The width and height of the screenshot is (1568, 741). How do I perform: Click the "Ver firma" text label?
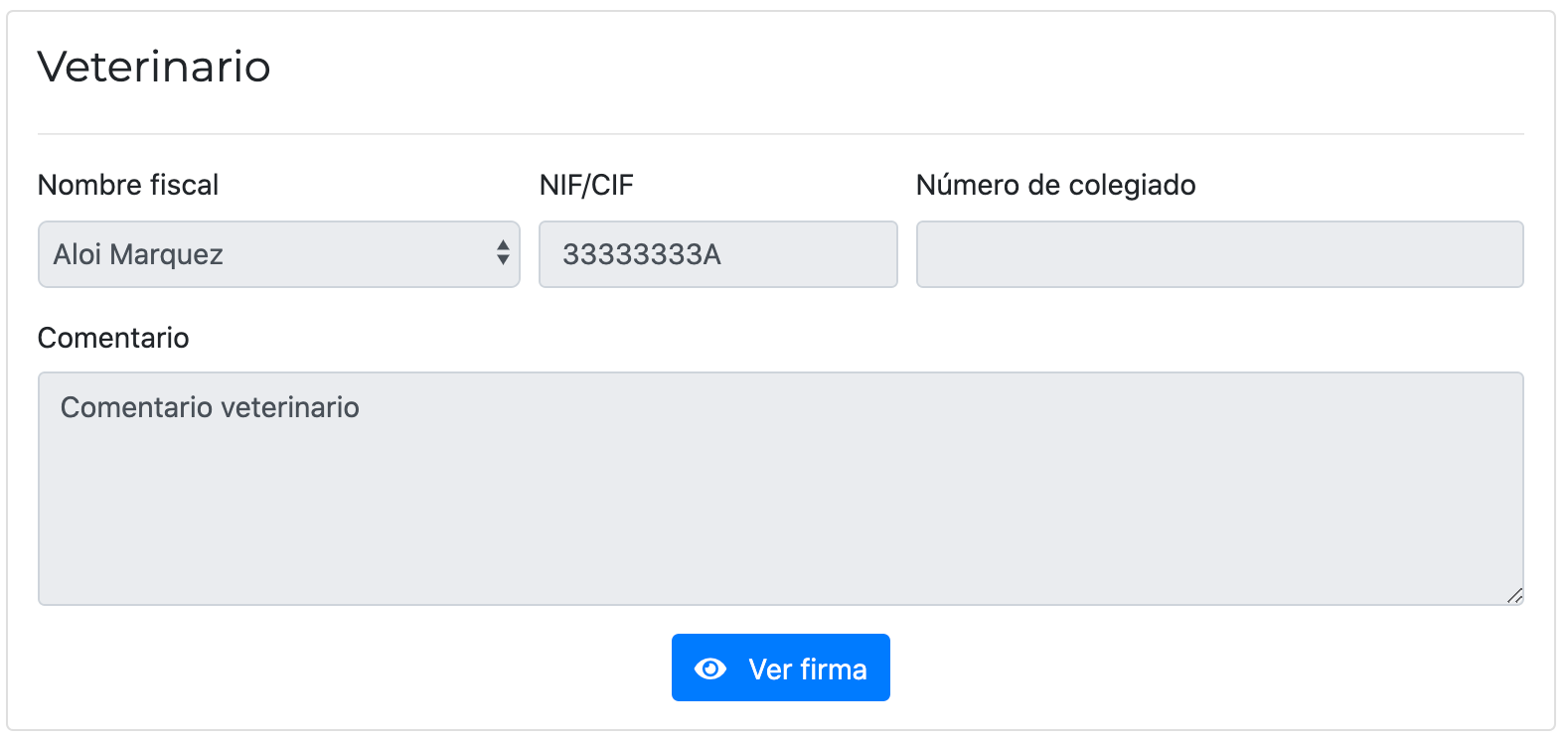pos(808,668)
